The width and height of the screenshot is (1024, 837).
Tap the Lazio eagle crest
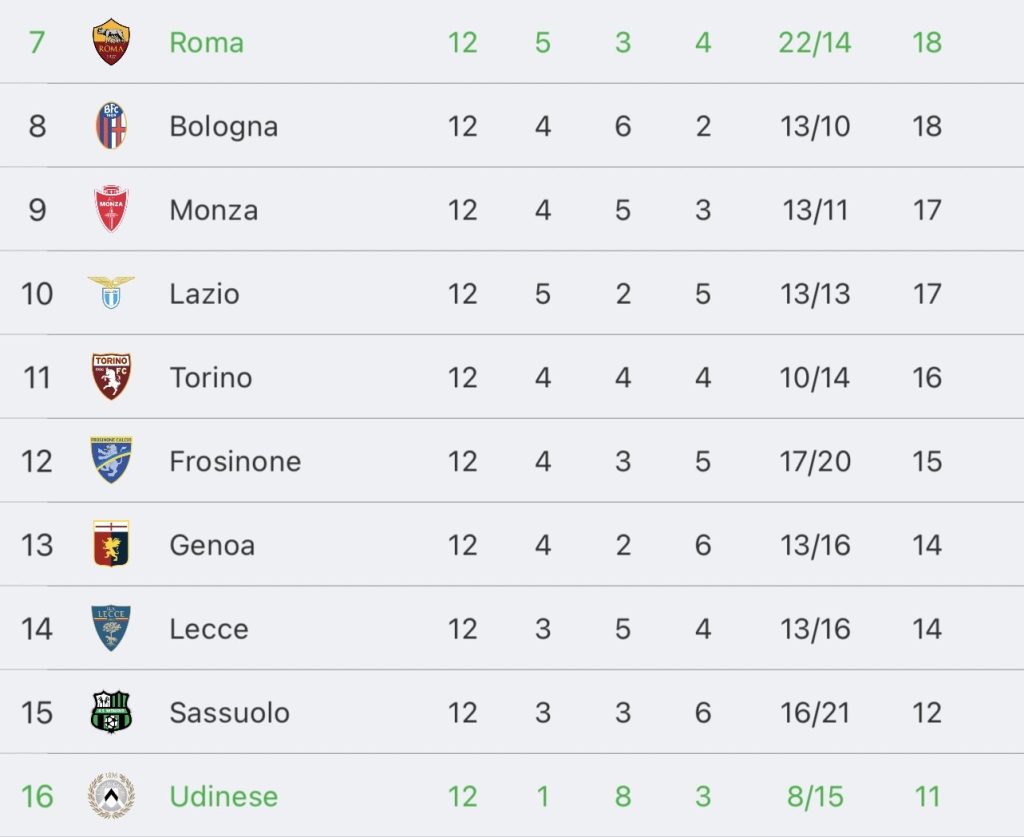tap(111, 292)
